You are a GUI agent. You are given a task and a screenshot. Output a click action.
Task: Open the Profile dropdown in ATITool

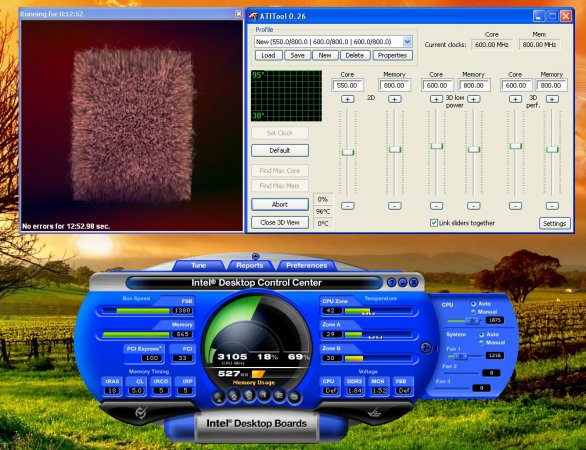point(407,41)
